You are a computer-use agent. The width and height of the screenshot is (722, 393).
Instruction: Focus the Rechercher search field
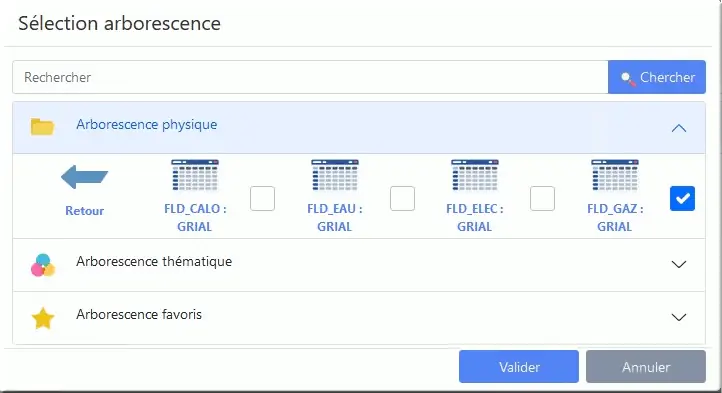310,77
